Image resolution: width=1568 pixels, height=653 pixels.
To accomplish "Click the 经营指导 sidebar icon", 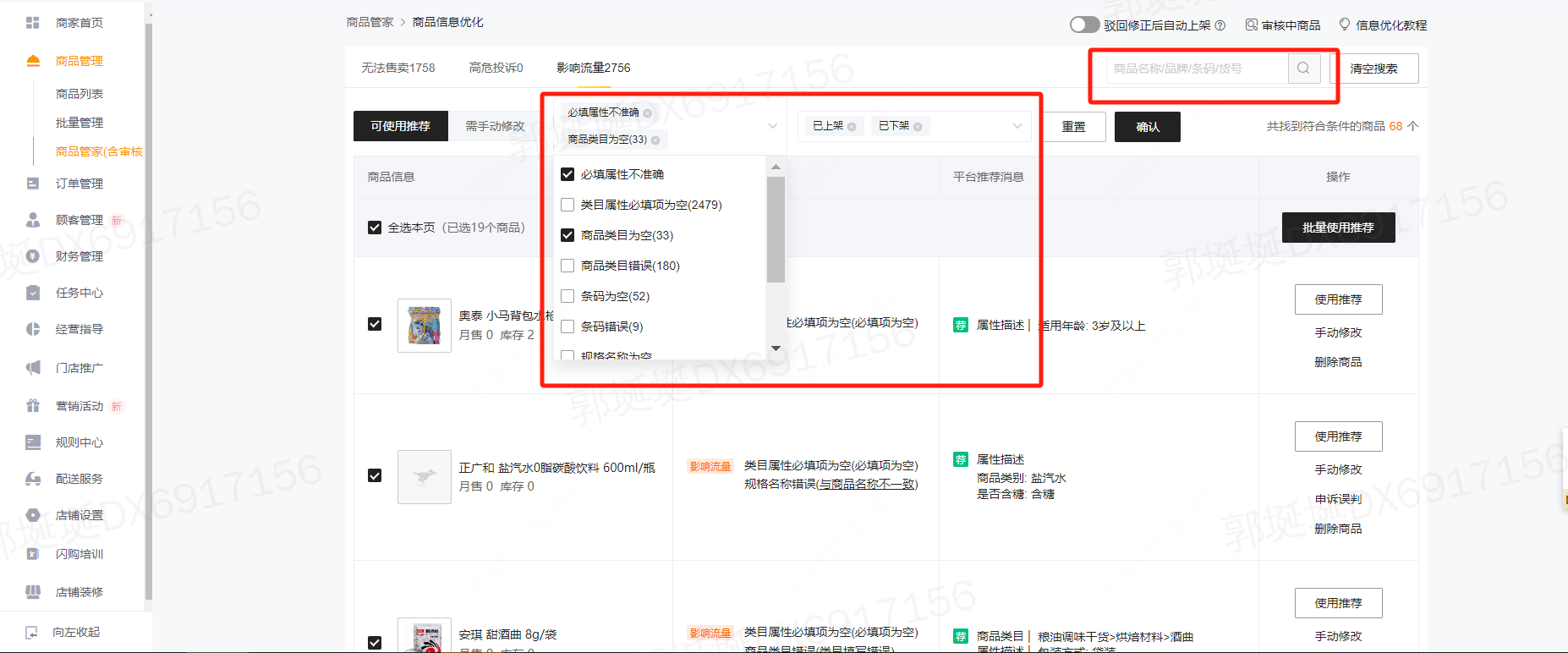I will (x=33, y=329).
